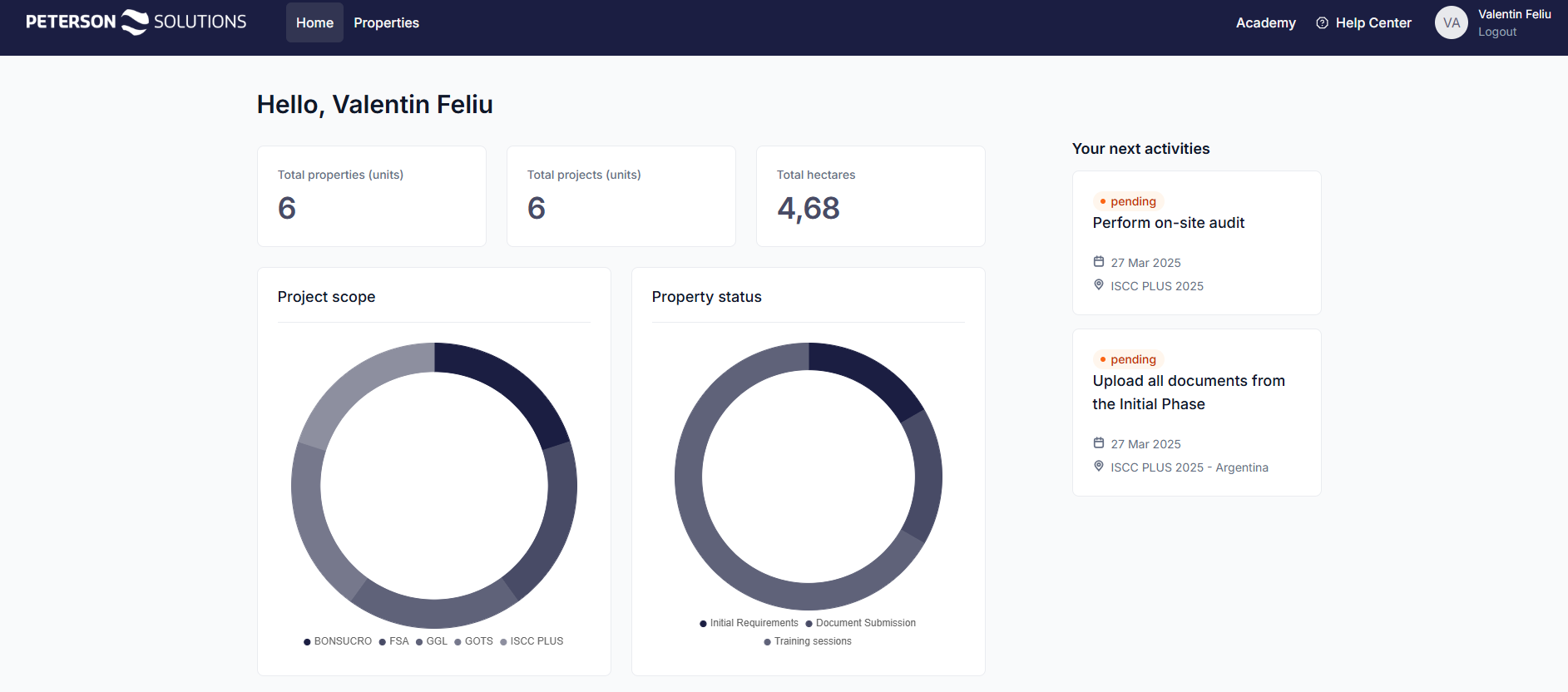Toggle ISCC PLUS legend entry
The image size is (1568, 692).
coord(532,641)
